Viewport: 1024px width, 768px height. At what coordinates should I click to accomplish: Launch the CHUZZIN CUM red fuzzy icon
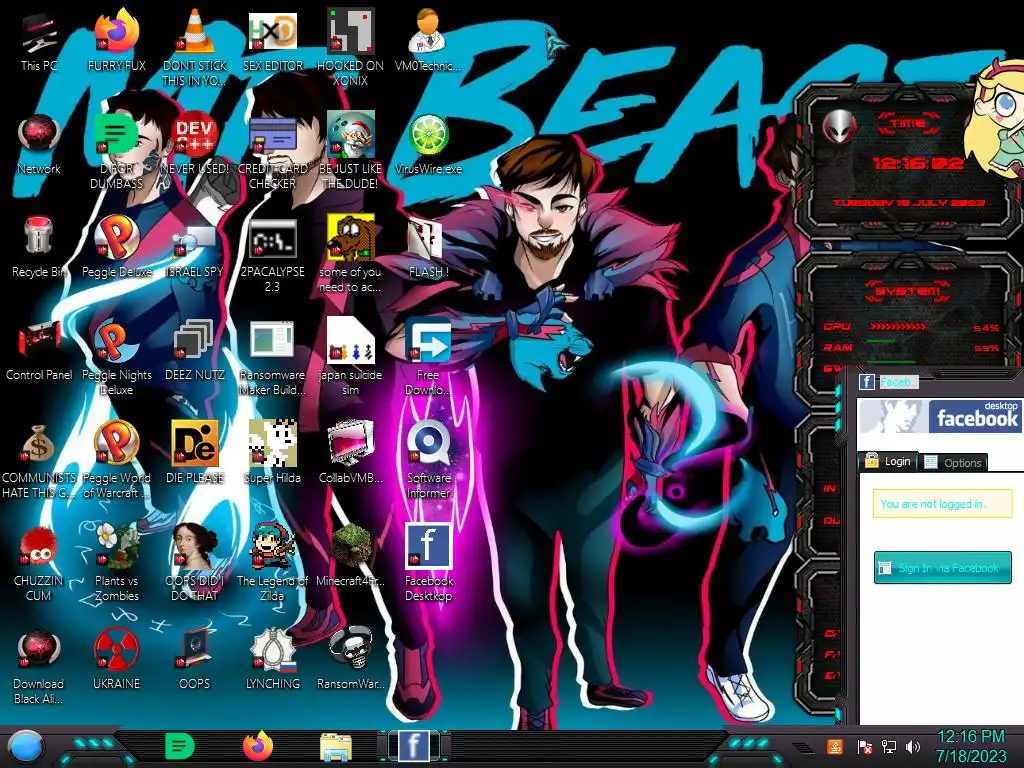pos(38,546)
